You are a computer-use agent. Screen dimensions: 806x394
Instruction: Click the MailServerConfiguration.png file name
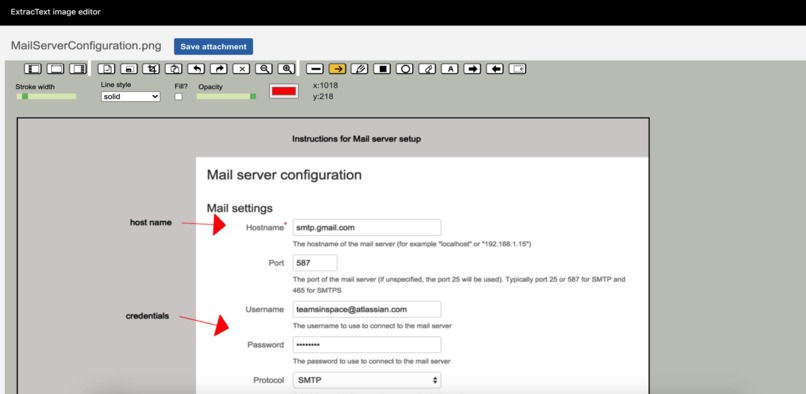tap(86, 46)
